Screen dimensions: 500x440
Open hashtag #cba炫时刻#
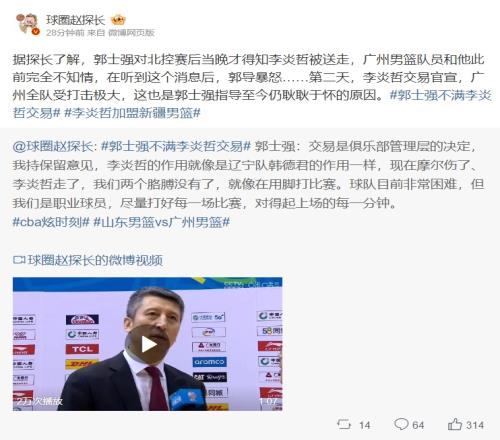point(51,222)
